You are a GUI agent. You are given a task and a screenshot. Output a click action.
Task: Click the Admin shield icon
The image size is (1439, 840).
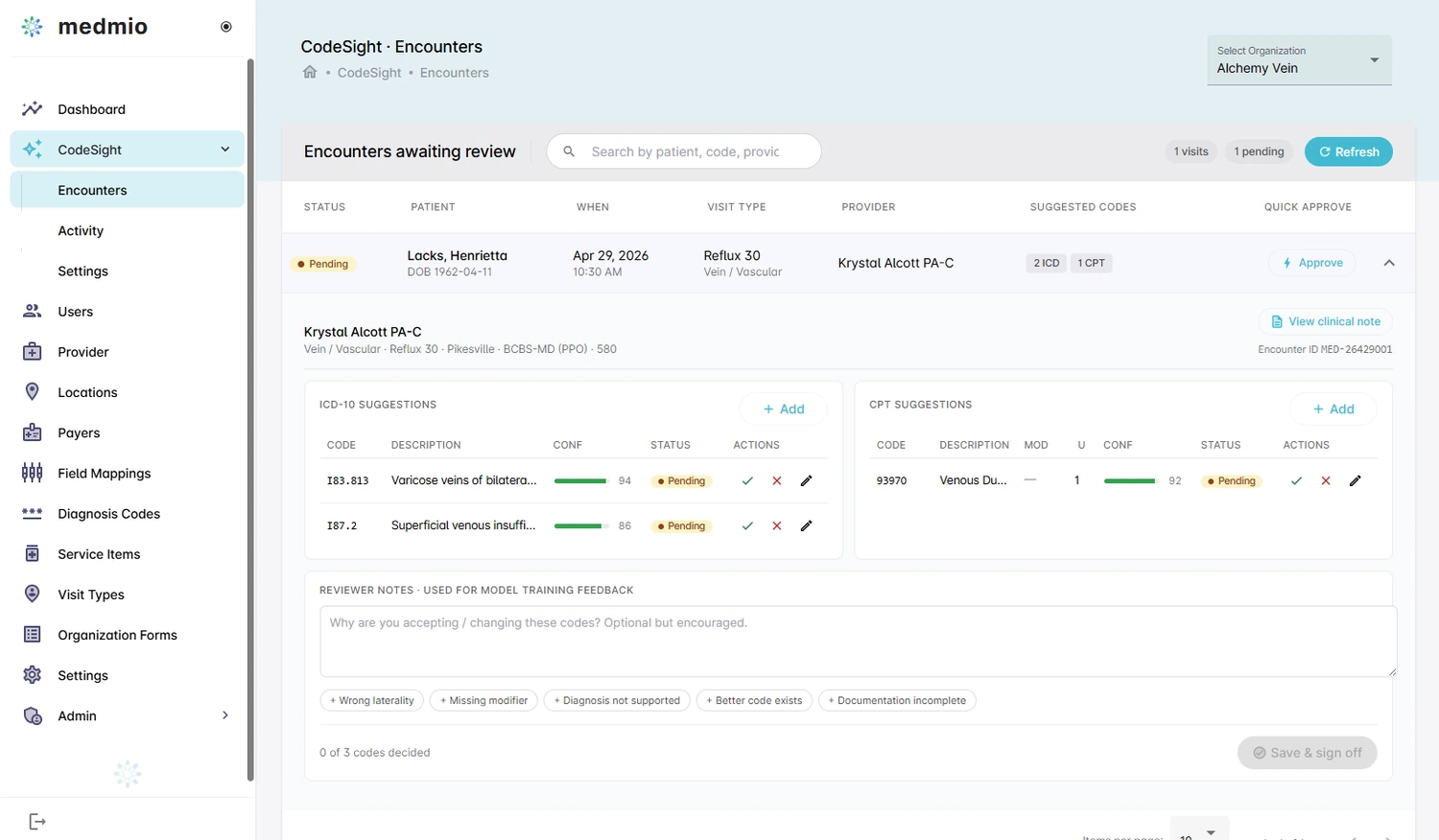pos(33,716)
